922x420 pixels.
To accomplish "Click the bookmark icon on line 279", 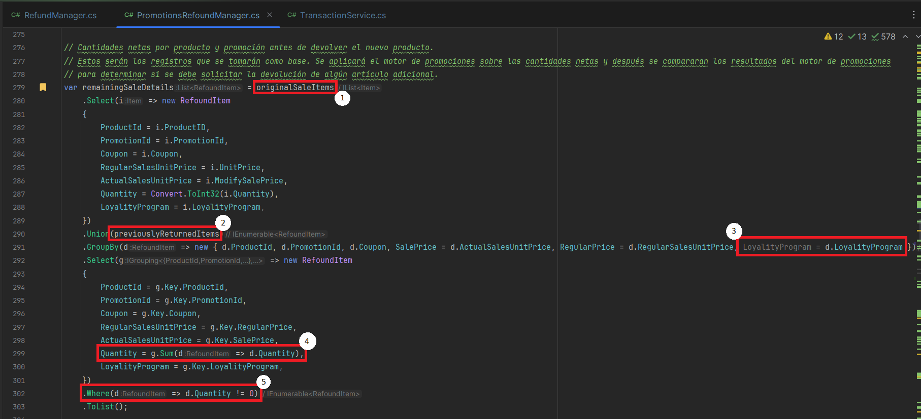I will tap(43, 88).
